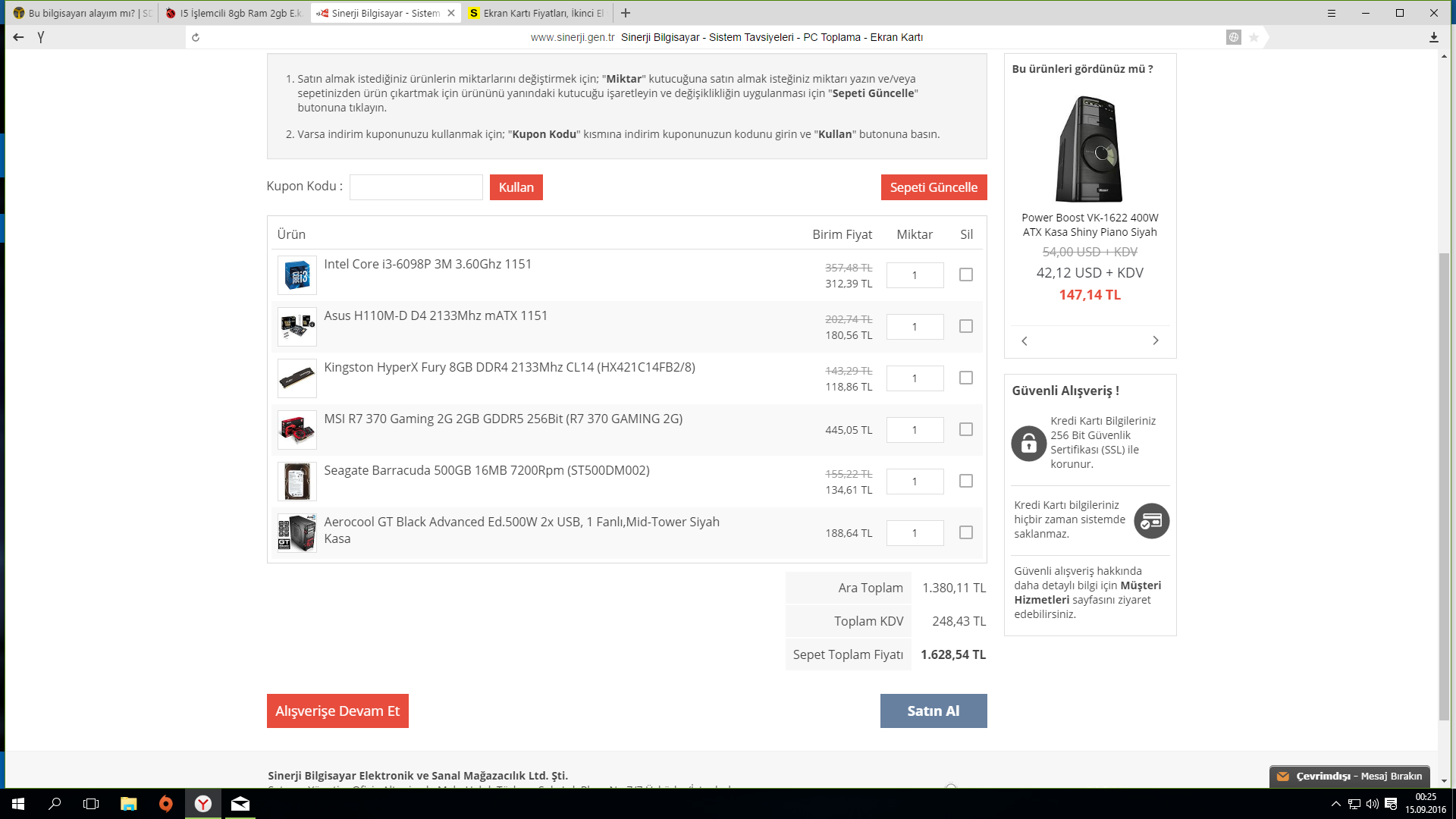Show previous suggested product with left chevron

pyautogui.click(x=1025, y=340)
